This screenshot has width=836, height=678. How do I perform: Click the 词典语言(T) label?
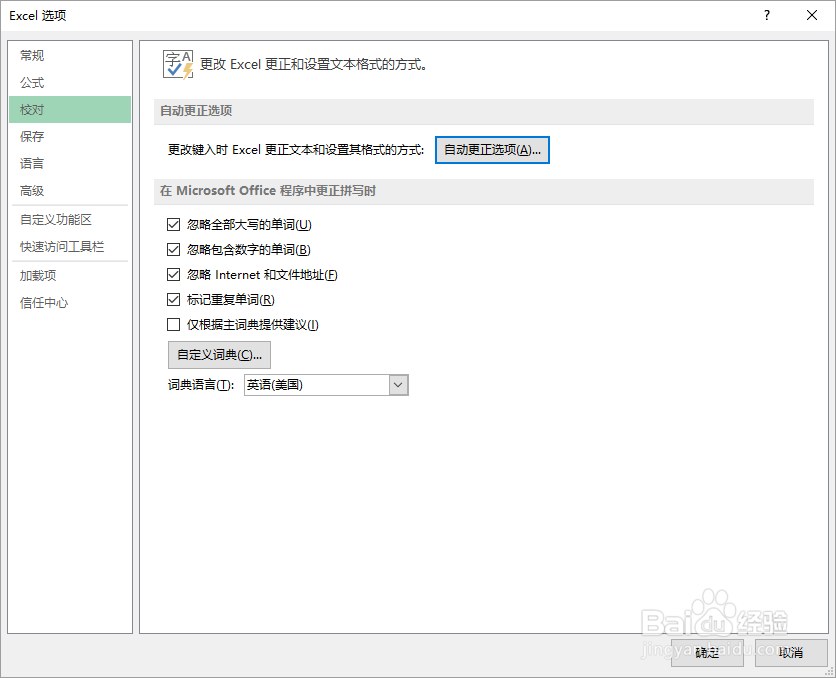pos(201,385)
